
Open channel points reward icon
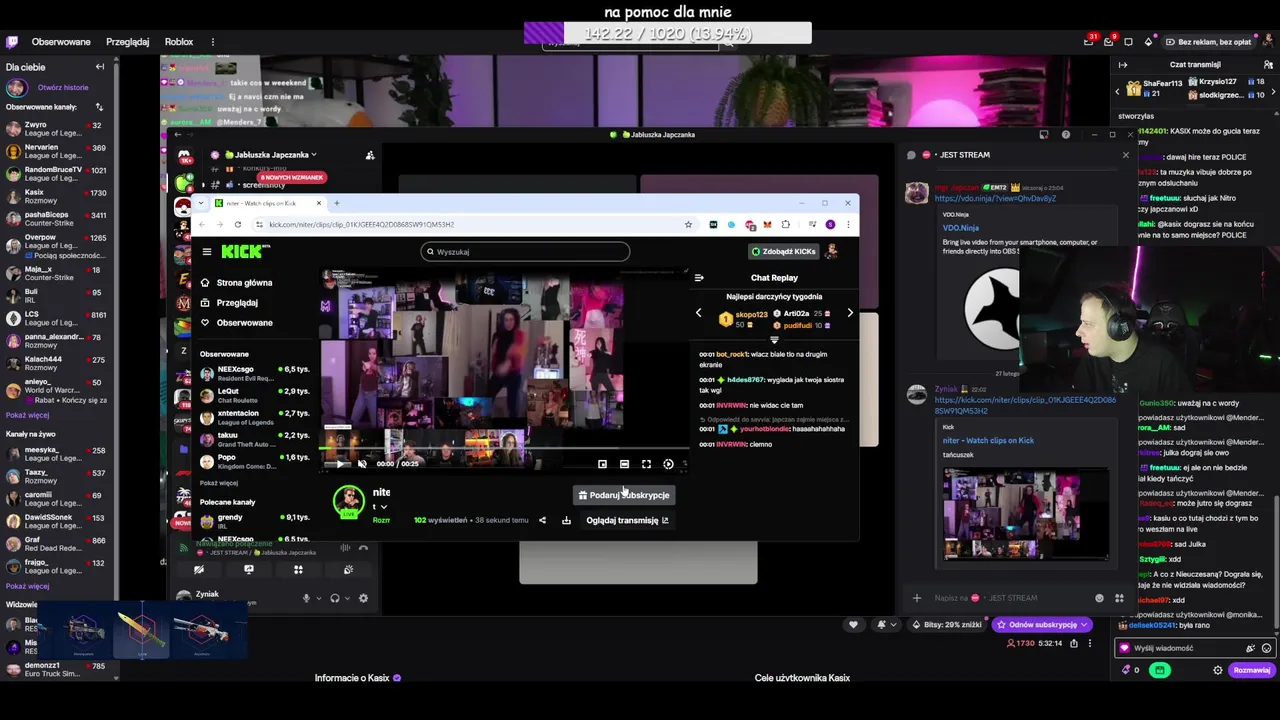tap(1160, 670)
